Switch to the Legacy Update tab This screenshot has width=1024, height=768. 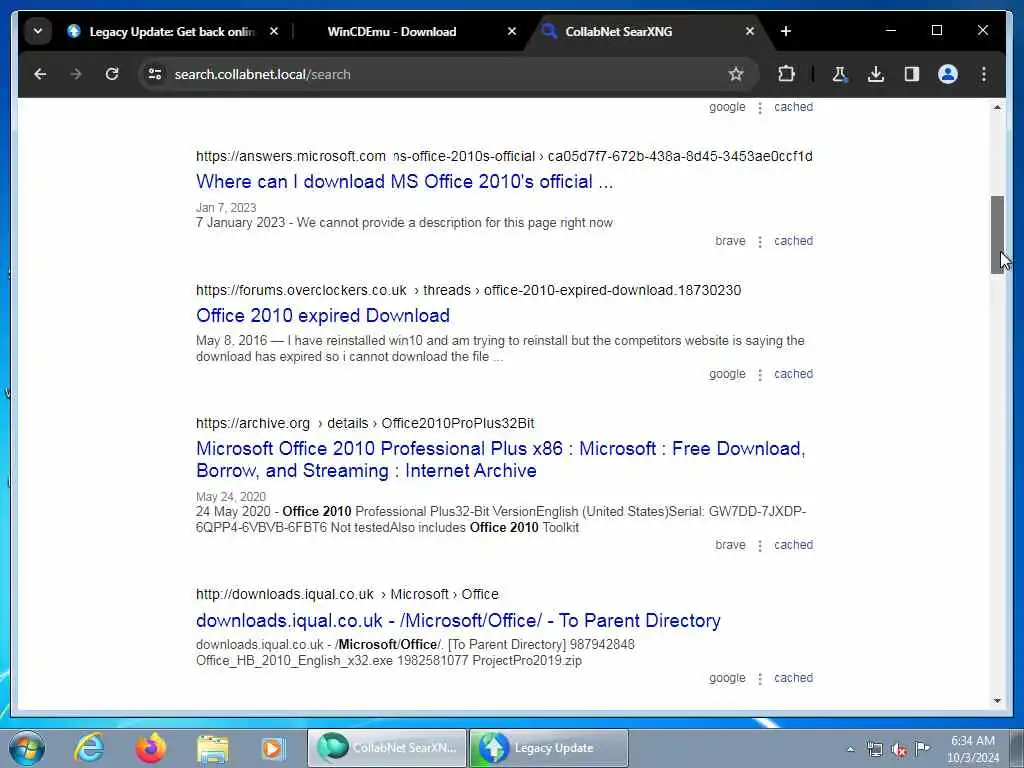[172, 31]
